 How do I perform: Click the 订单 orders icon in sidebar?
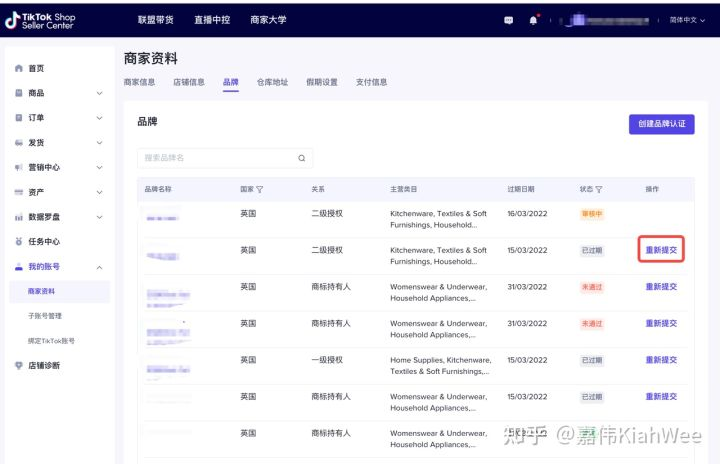point(19,118)
